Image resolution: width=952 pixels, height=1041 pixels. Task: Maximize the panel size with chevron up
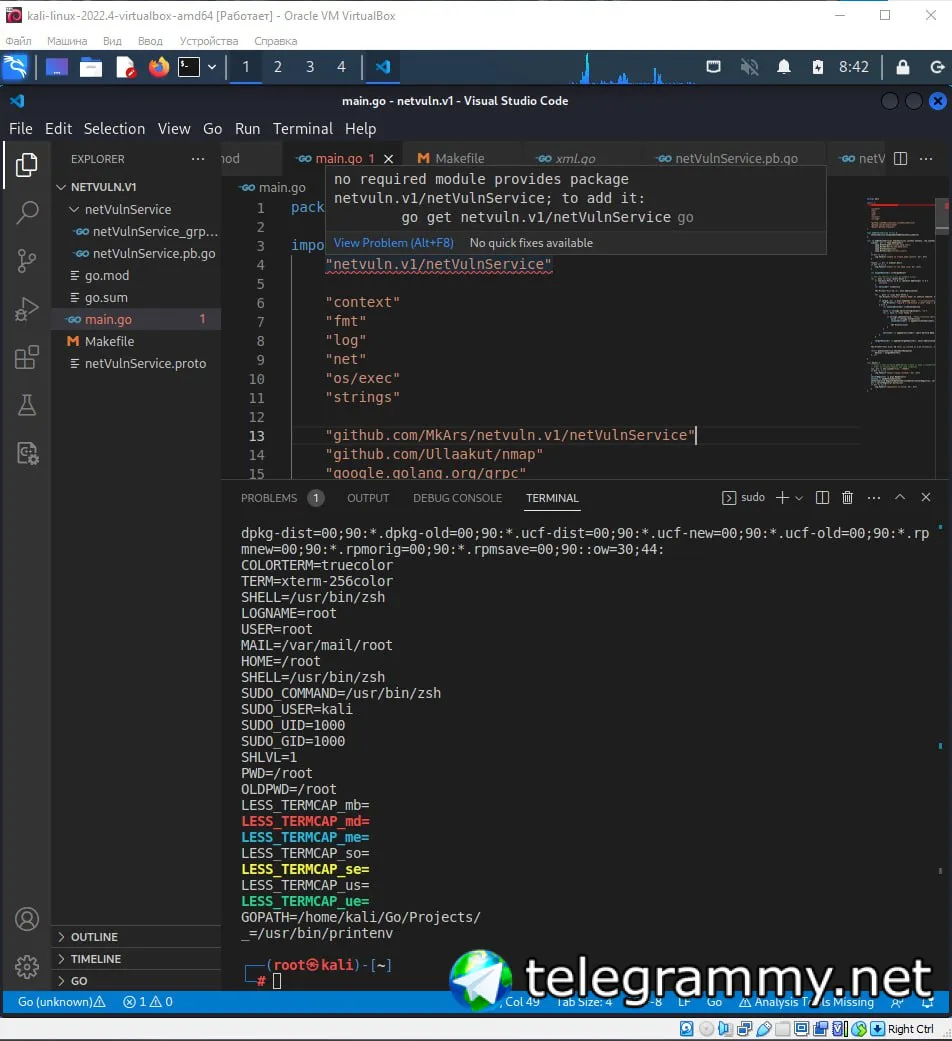tap(900, 497)
